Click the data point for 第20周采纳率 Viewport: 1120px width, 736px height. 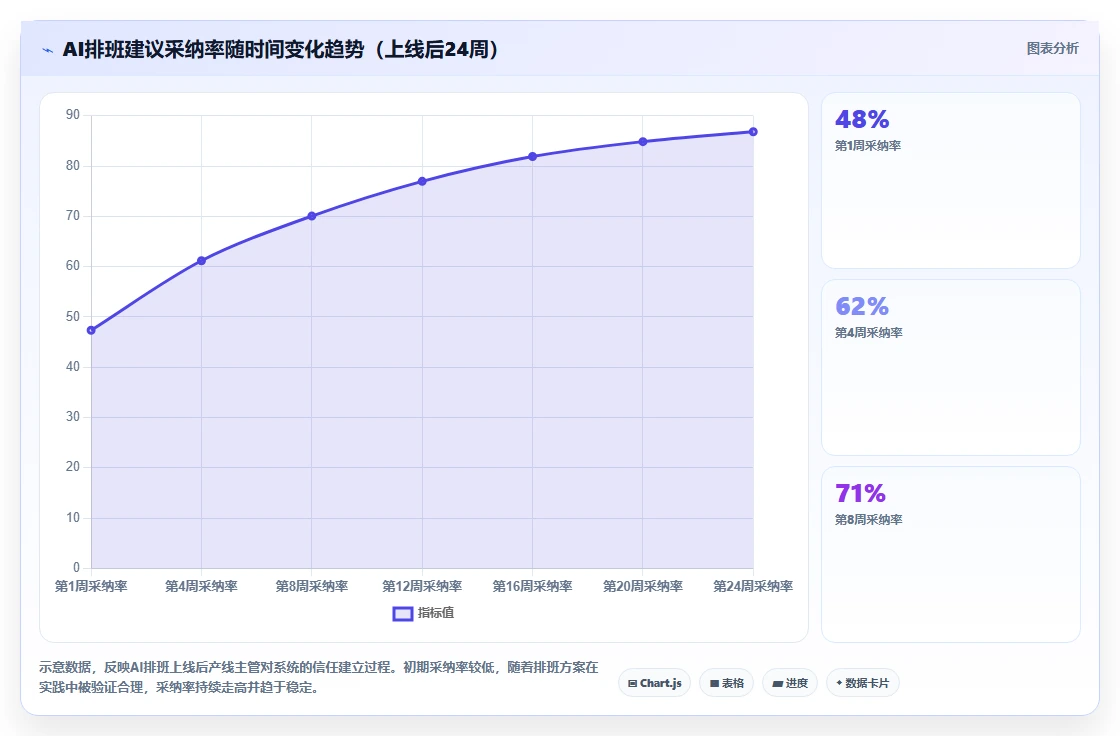click(643, 141)
